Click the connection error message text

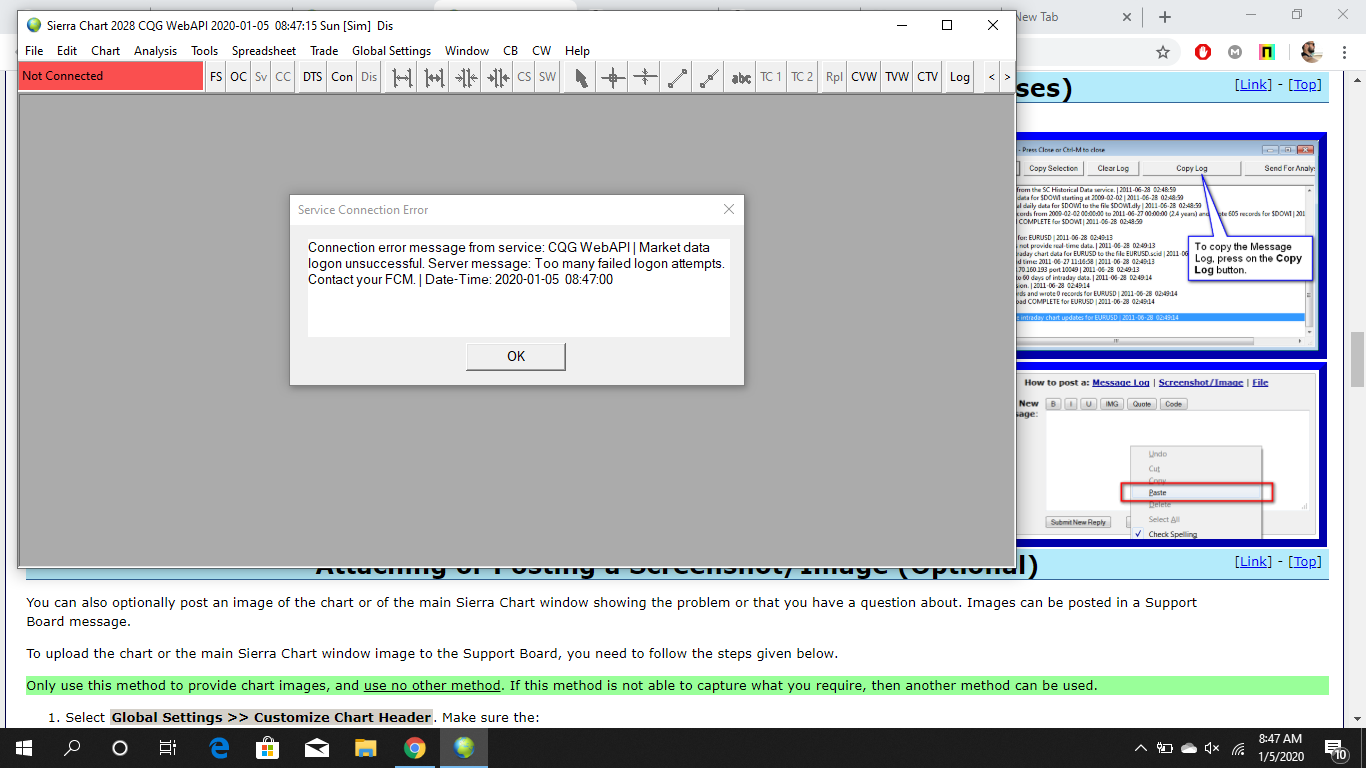coord(517,264)
